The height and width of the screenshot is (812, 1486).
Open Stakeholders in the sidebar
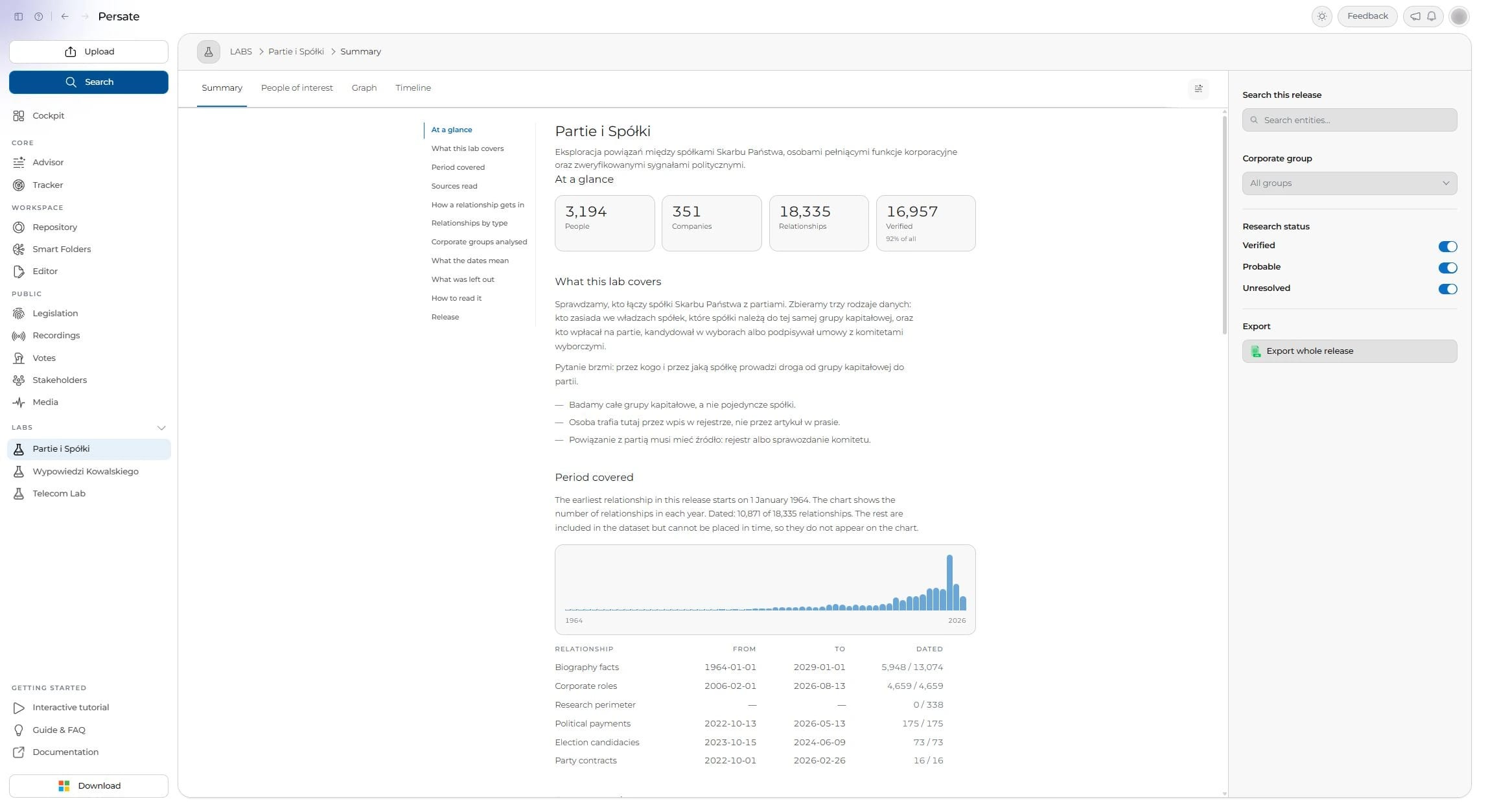[89, 380]
